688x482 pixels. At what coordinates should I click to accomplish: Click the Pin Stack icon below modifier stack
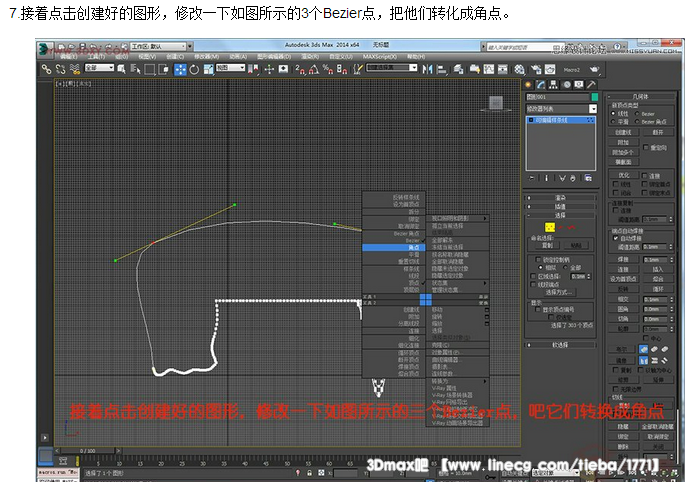tap(532, 178)
